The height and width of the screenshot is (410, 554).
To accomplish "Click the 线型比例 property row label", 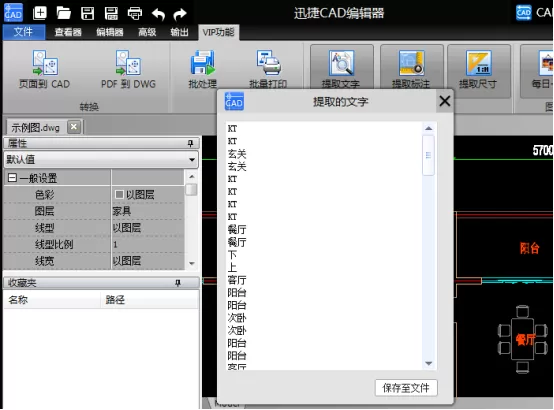I will pos(54,245).
